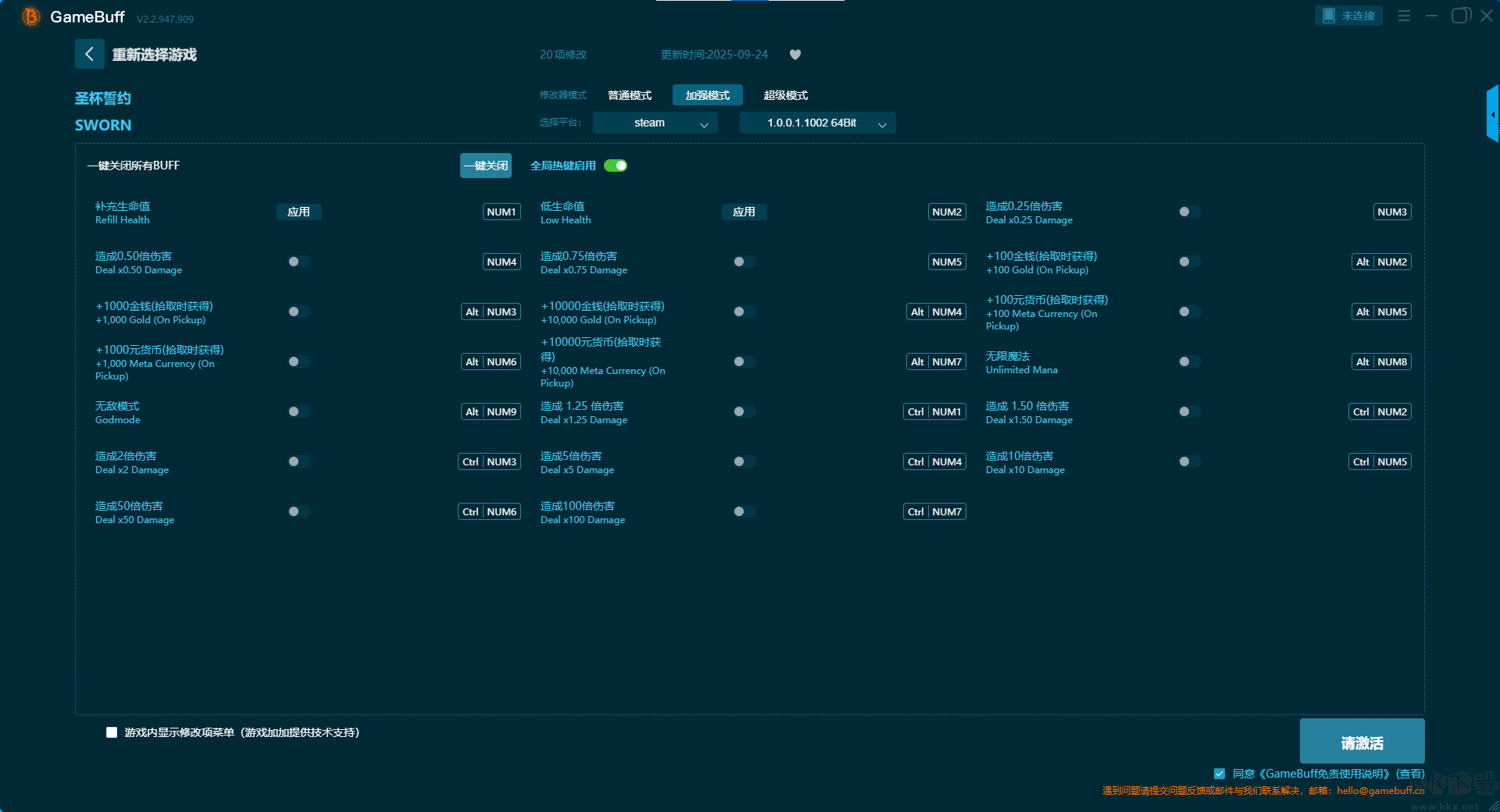Switch to 超级模式 tab

[785, 95]
